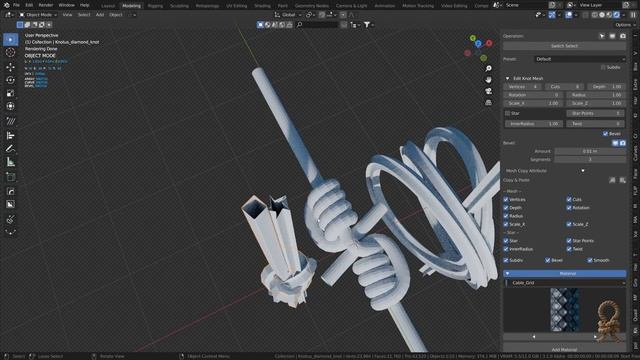Toggle the Subdiv checkbox under Preset
The width and height of the screenshot is (640, 360).
point(603,67)
